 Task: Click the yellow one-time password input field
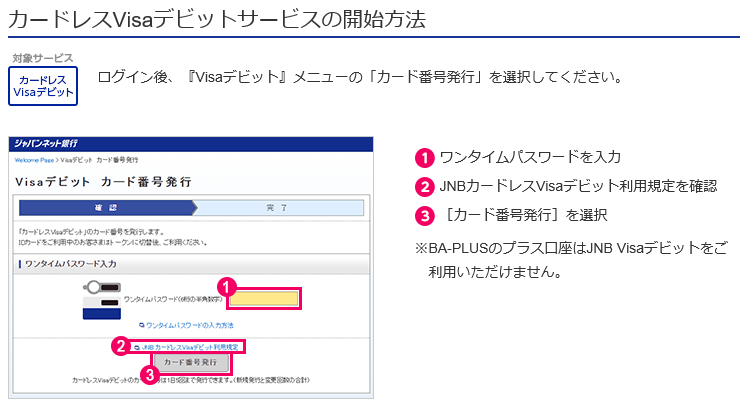pos(264,299)
